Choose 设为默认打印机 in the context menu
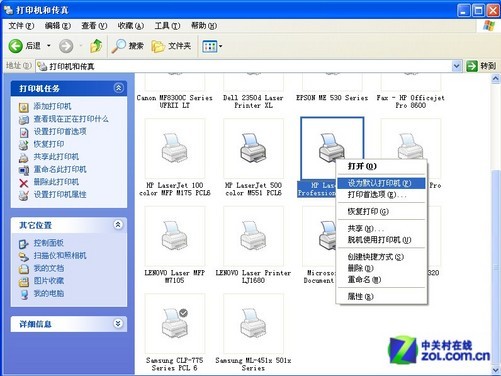This screenshot has width=501, height=376. (x=382, y=183)
